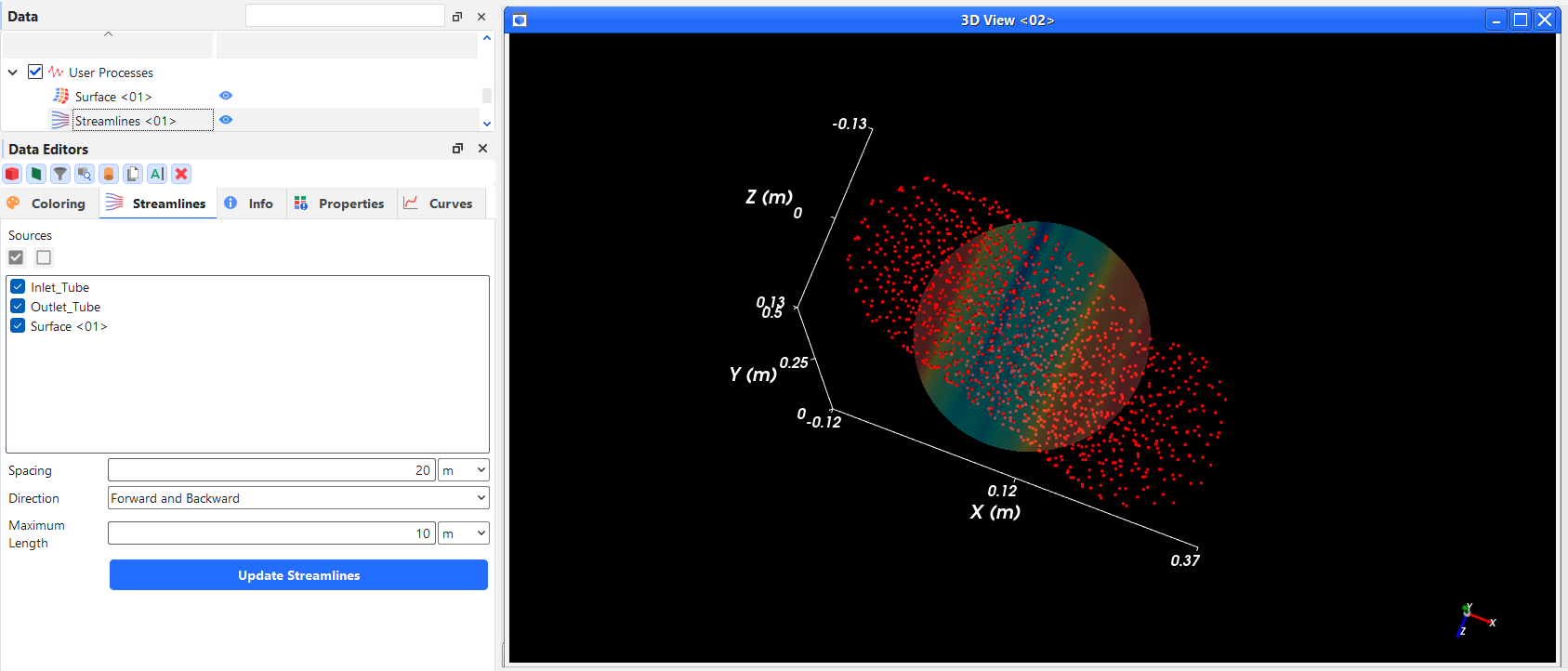Screen dimensions: 1568x671
Task: Click the green text annotation icon
Action: [157, 174]
